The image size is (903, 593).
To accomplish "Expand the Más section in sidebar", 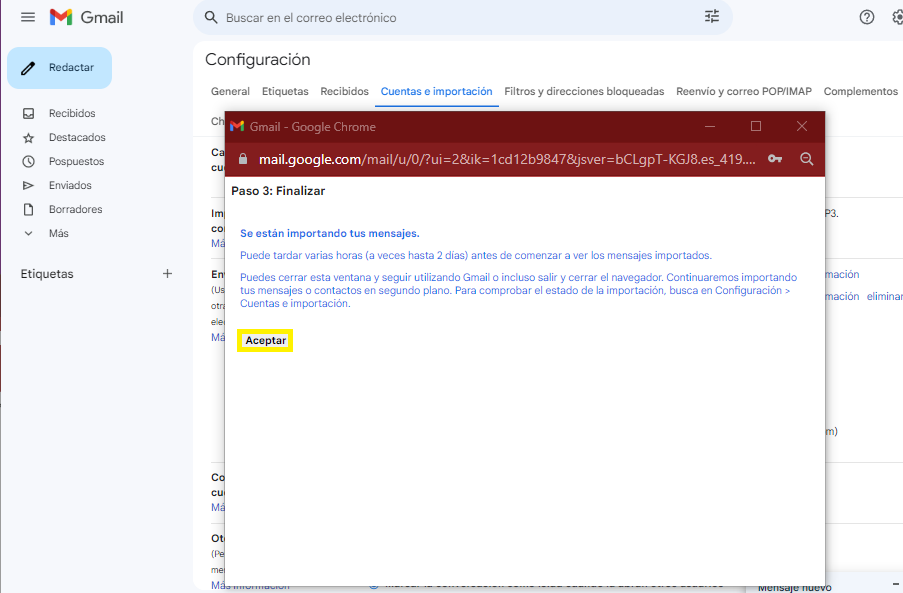I will pyautogui.click(x=58, y=234).
